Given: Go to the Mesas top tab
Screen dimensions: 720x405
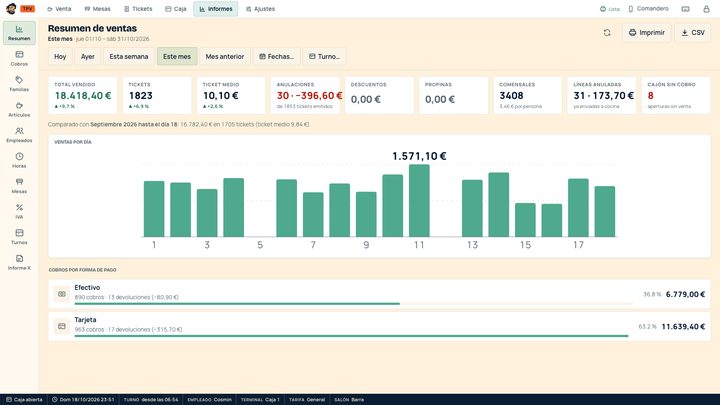Looking at the screenshot, I should [x=97, y=9].
